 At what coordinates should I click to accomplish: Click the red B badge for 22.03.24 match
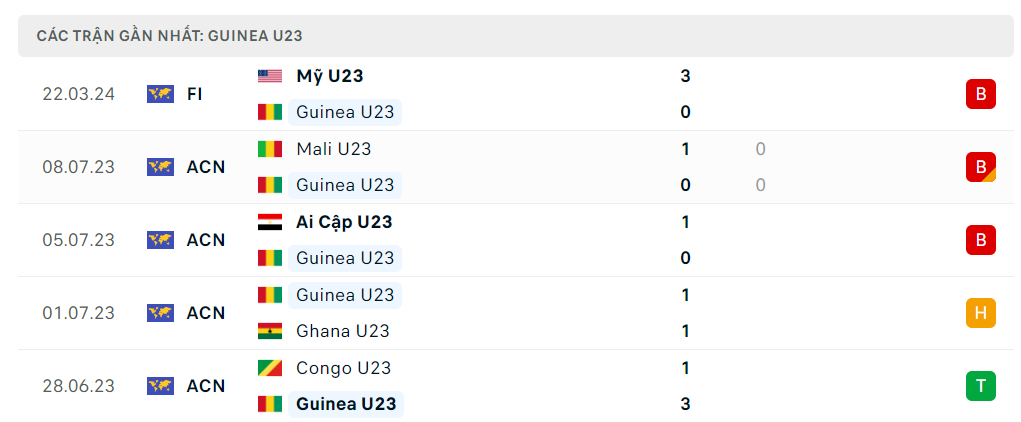tap(980, 94)
